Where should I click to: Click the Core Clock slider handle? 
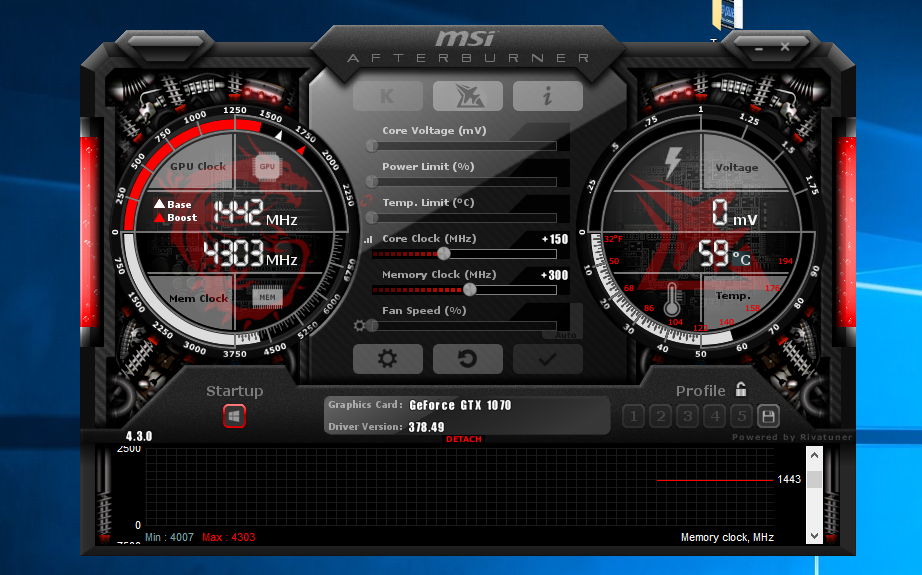coord(444,253)
